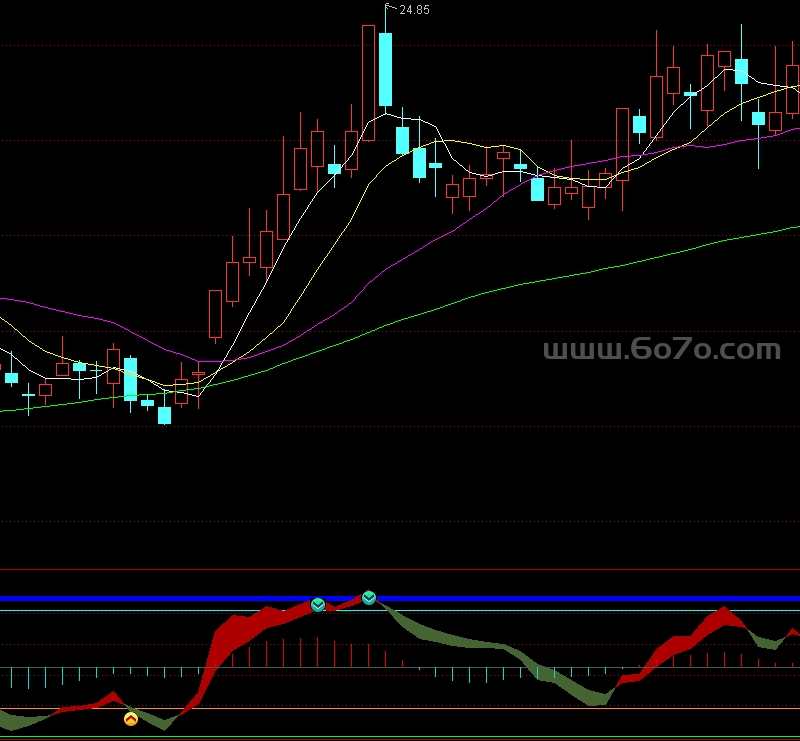Select the tall cyan candle below 24.85
This screenshot has height=741, width=800.
point(385,69)
